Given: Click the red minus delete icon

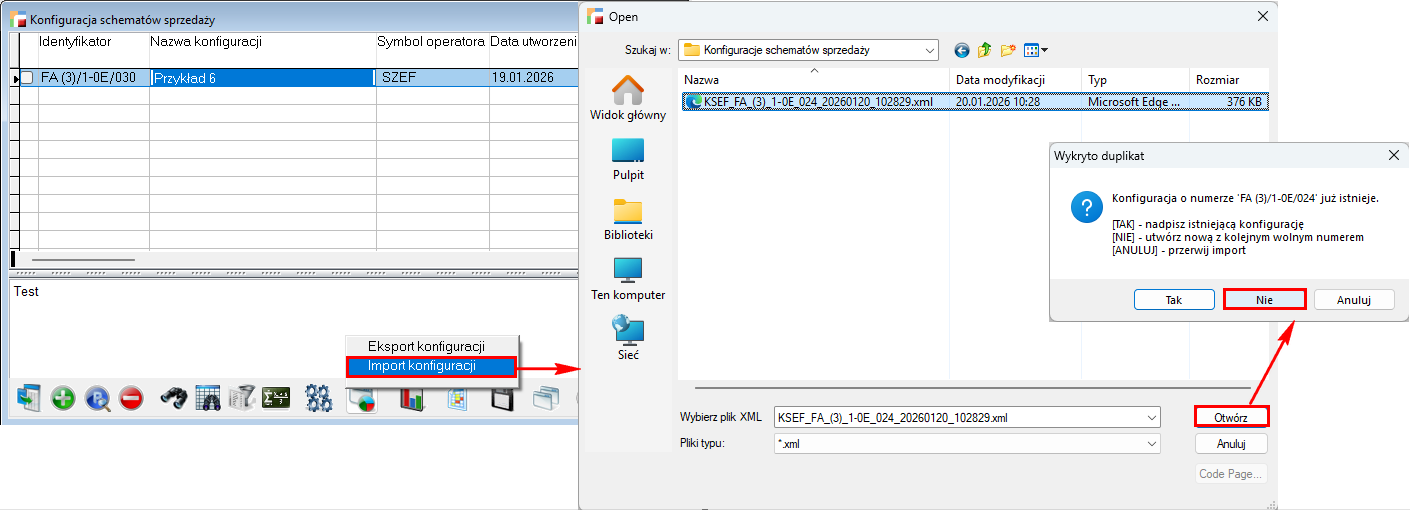Looking at the screenshot, I should (131, 398).
